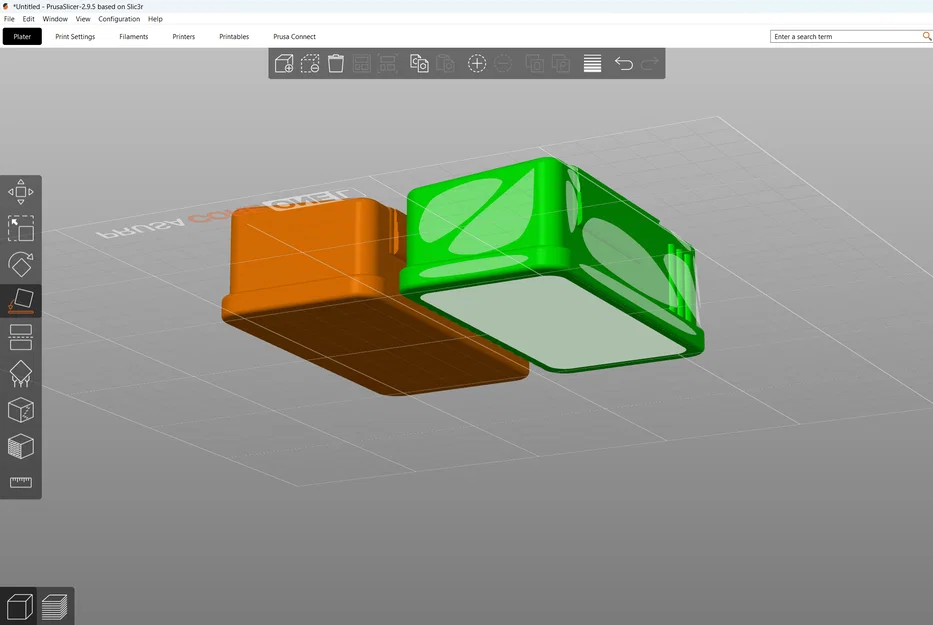Viewport: 933px width, 625px height.
Task: Click the Remove instance minus icon
Action: coord(503,63)
